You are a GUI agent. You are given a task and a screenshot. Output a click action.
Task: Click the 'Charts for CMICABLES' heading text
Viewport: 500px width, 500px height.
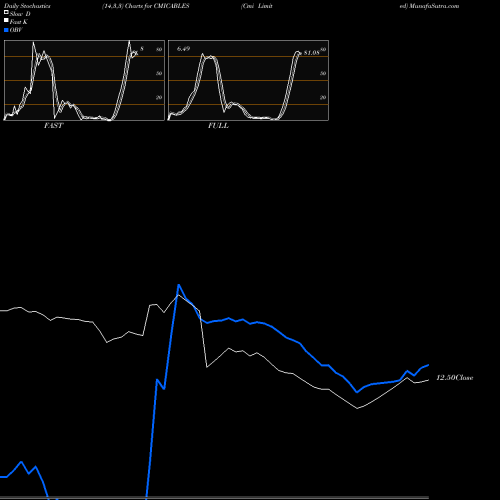(157, 6)
